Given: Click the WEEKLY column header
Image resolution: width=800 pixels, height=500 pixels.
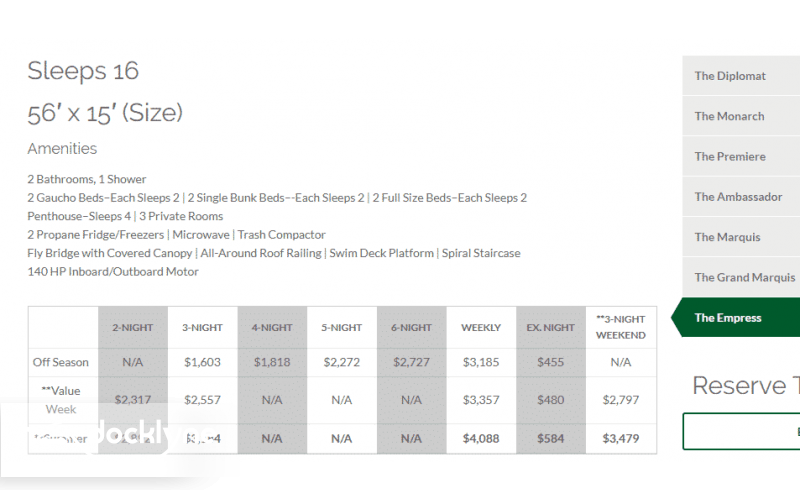Looking at the screenshot, I should (x=481, y=327).
